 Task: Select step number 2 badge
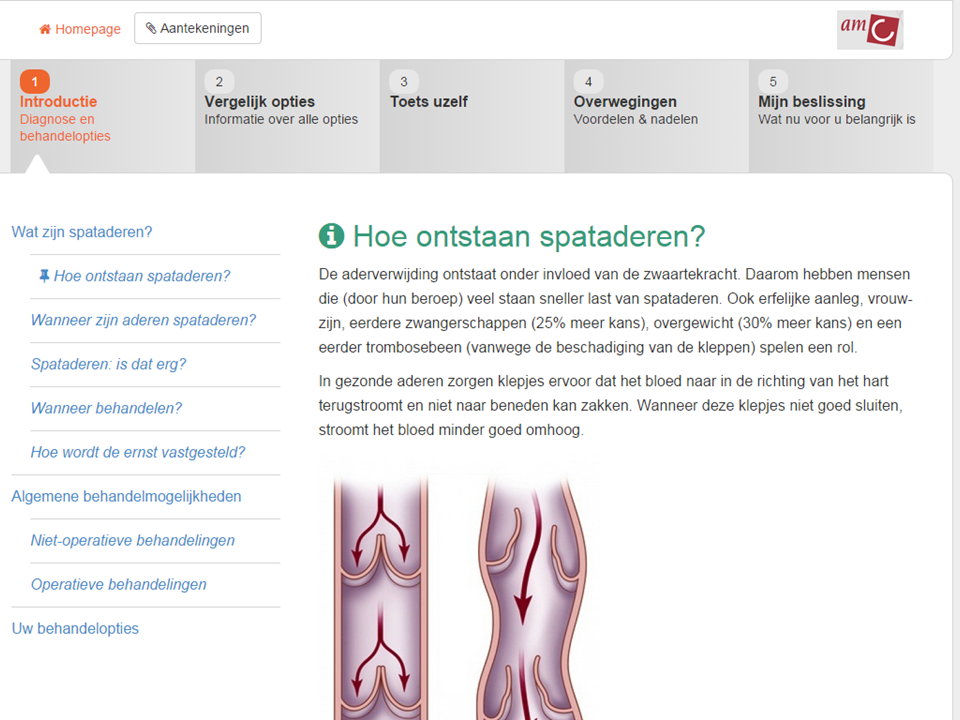(x=219, y=82)
